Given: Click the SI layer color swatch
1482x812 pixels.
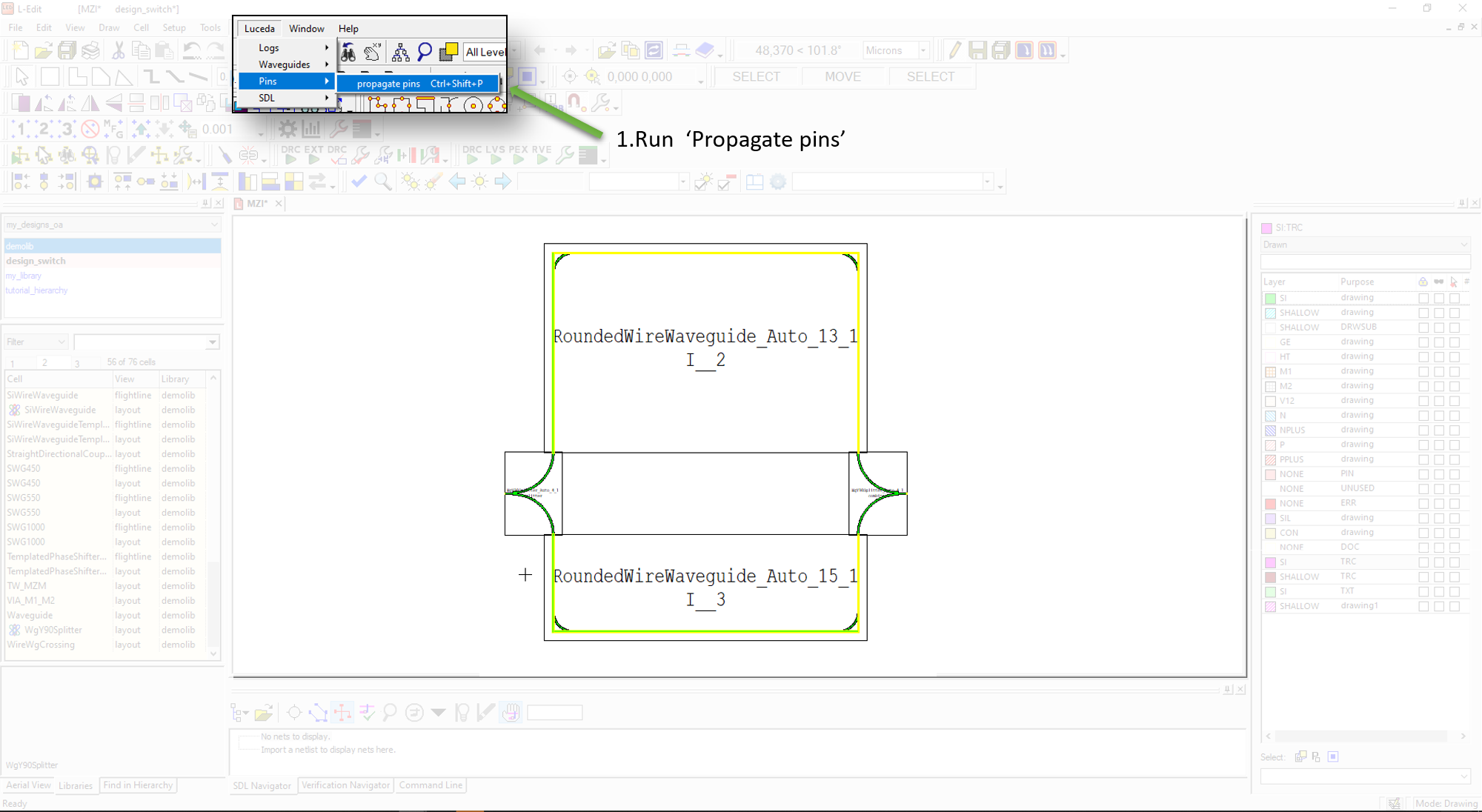Looking at the screenshot, I should pos(1270,299).
